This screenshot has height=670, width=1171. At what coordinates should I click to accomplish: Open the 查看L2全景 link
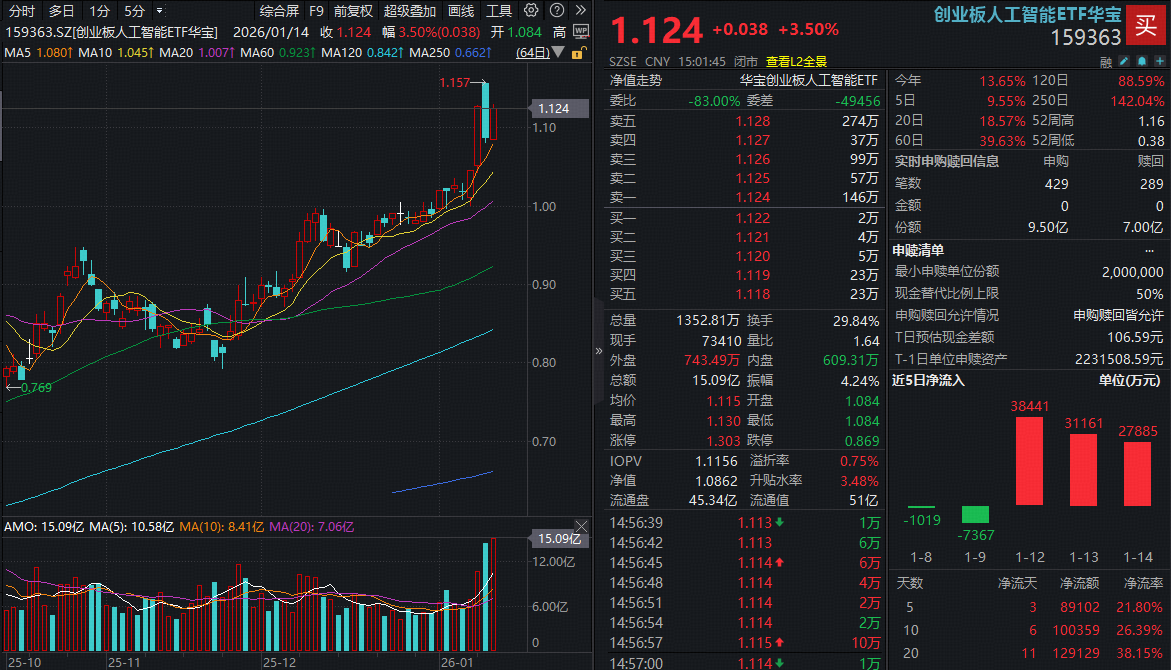(x=796, y=60)
